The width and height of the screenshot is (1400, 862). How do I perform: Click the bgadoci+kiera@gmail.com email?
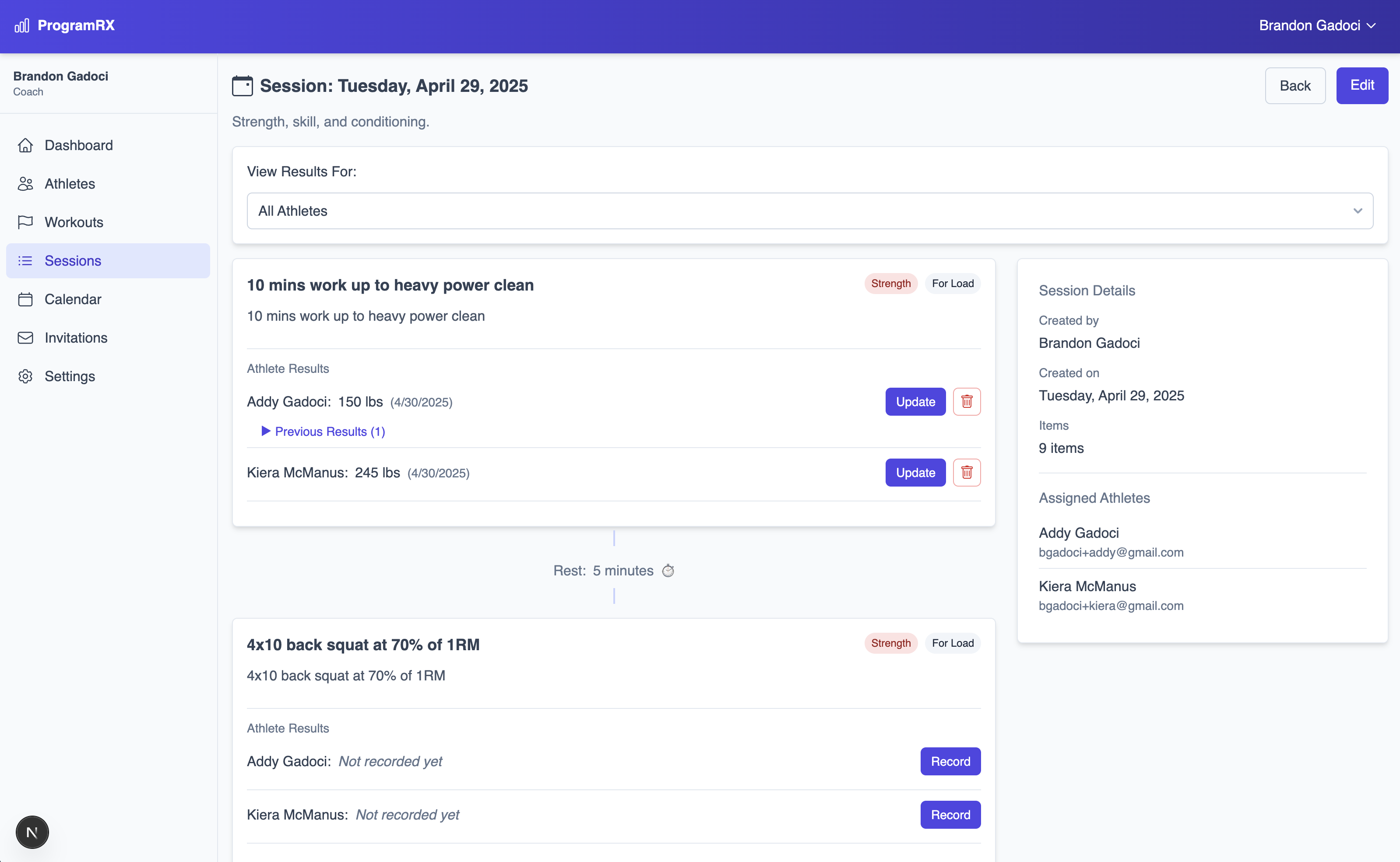coord(1111,606)
